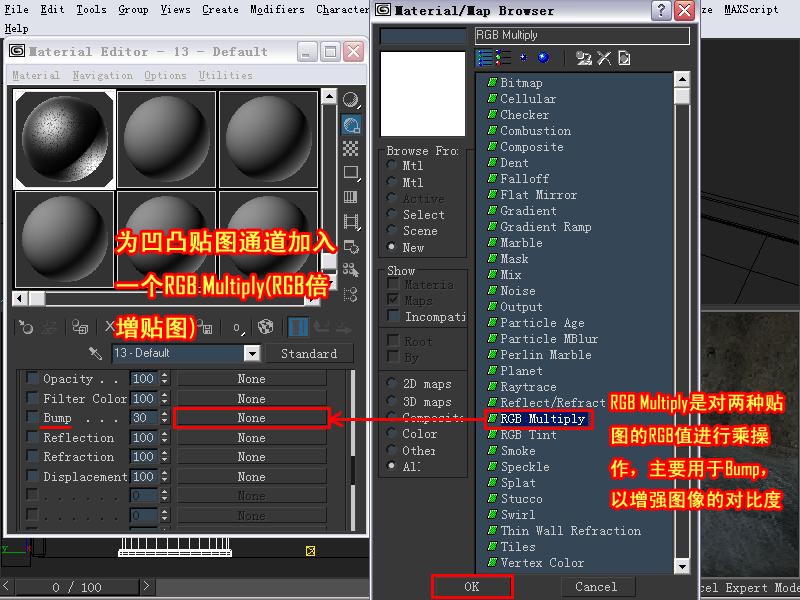Select RGB Multiply in map list
800x600 pixels.
542,419
